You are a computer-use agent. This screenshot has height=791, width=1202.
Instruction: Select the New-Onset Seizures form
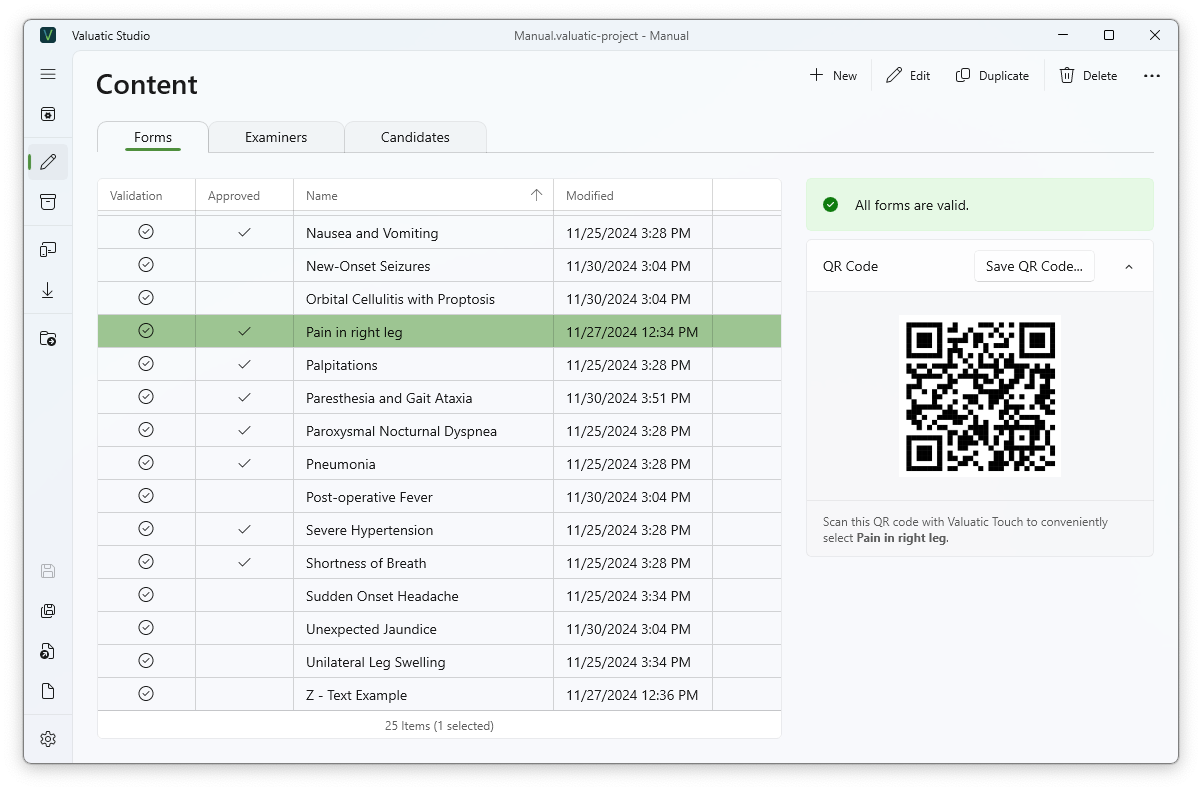pos(368,266)
